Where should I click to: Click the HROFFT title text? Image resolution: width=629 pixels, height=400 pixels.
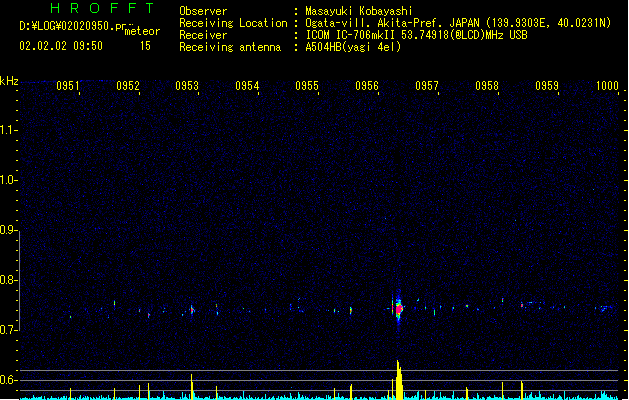(102, 8)
